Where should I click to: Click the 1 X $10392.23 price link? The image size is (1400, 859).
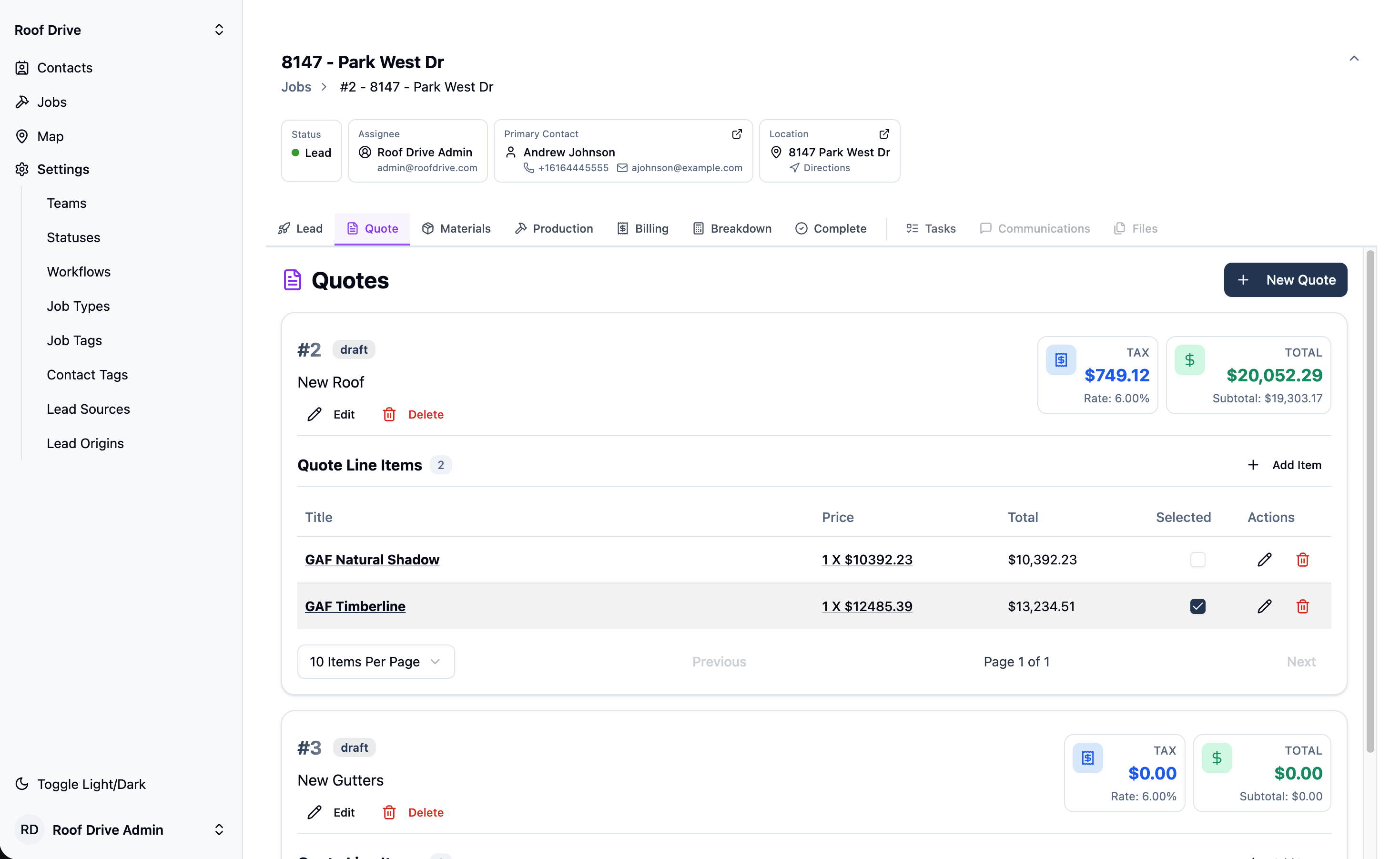(x=867, y=560)
